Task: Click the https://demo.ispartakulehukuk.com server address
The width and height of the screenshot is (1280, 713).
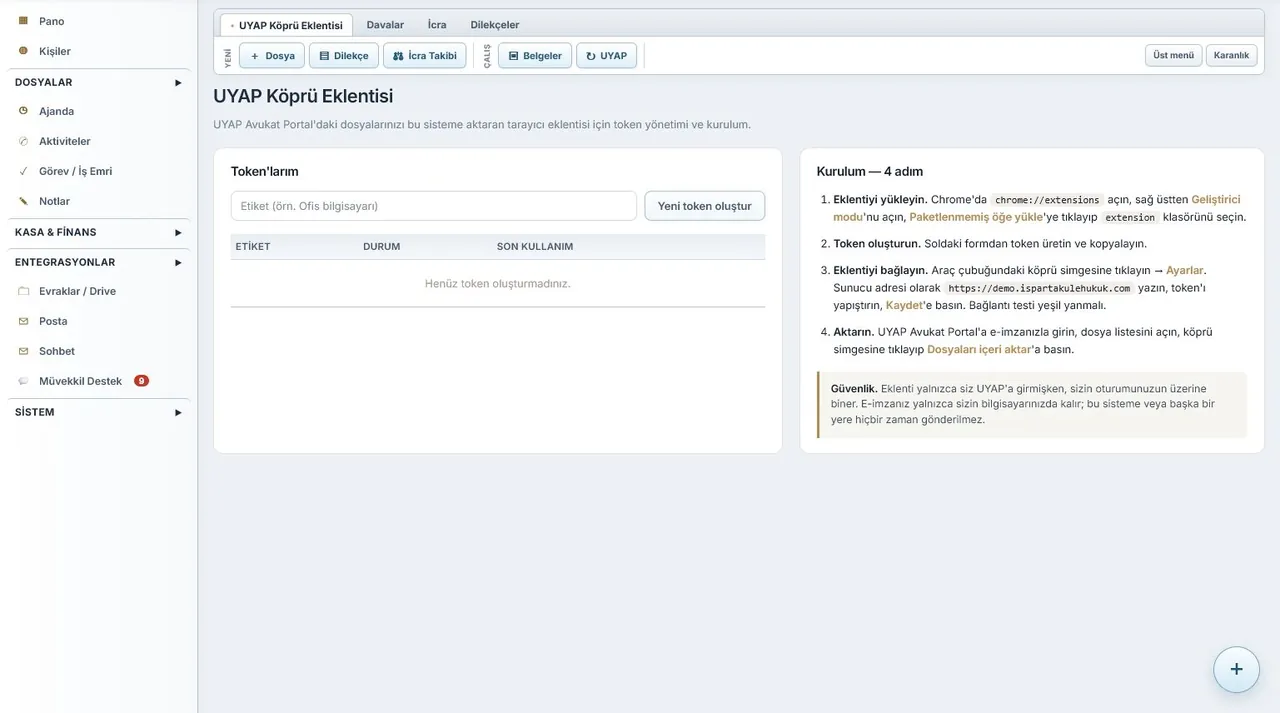Action: (x=1039, y=288)
